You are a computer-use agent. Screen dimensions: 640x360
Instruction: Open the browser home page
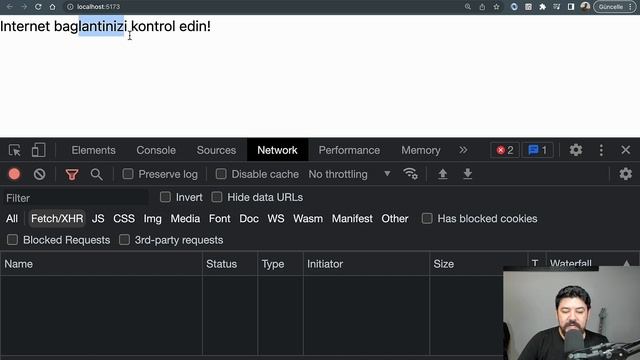pos(52,7)
